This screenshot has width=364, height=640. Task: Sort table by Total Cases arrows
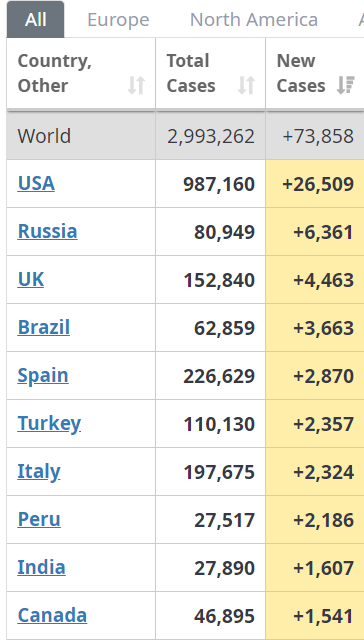pos(246,86)
